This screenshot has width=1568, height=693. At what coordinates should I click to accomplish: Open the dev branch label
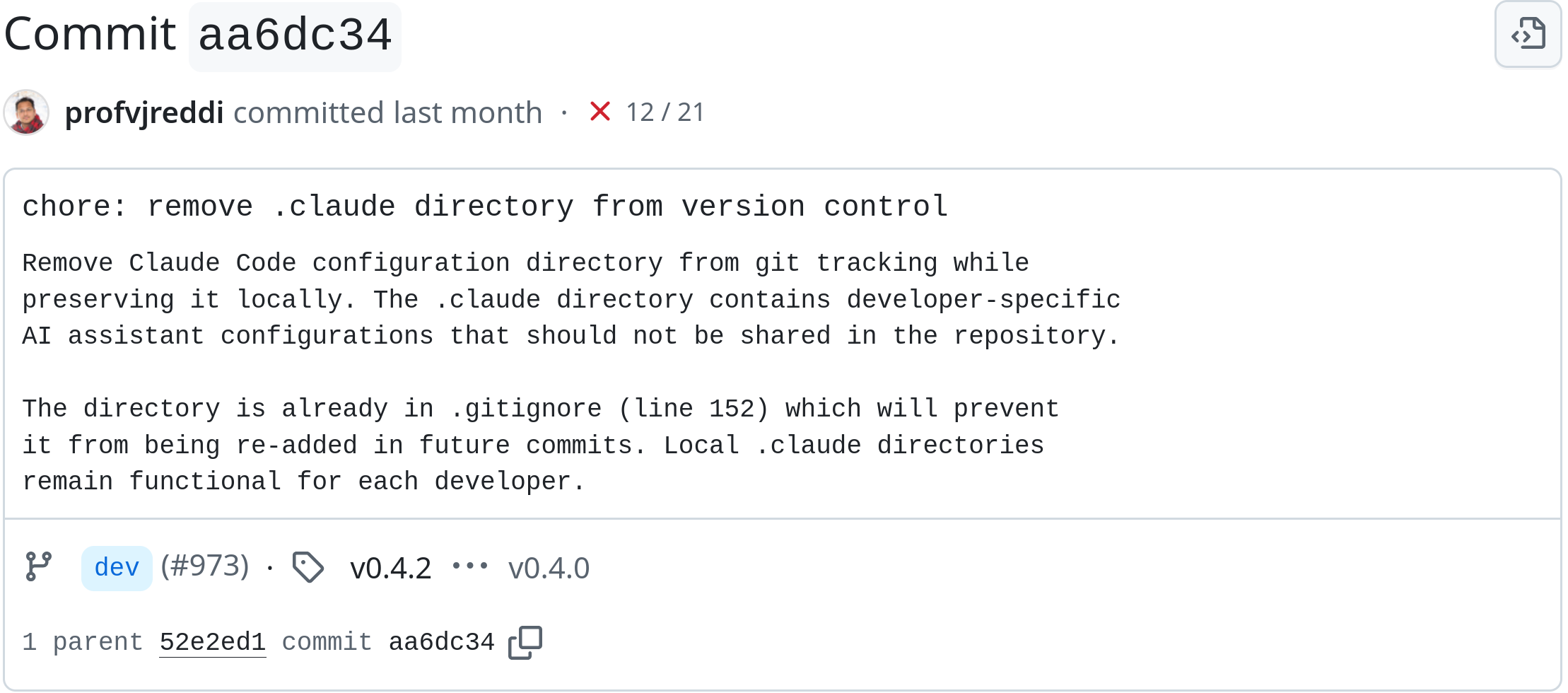[117, 568]
